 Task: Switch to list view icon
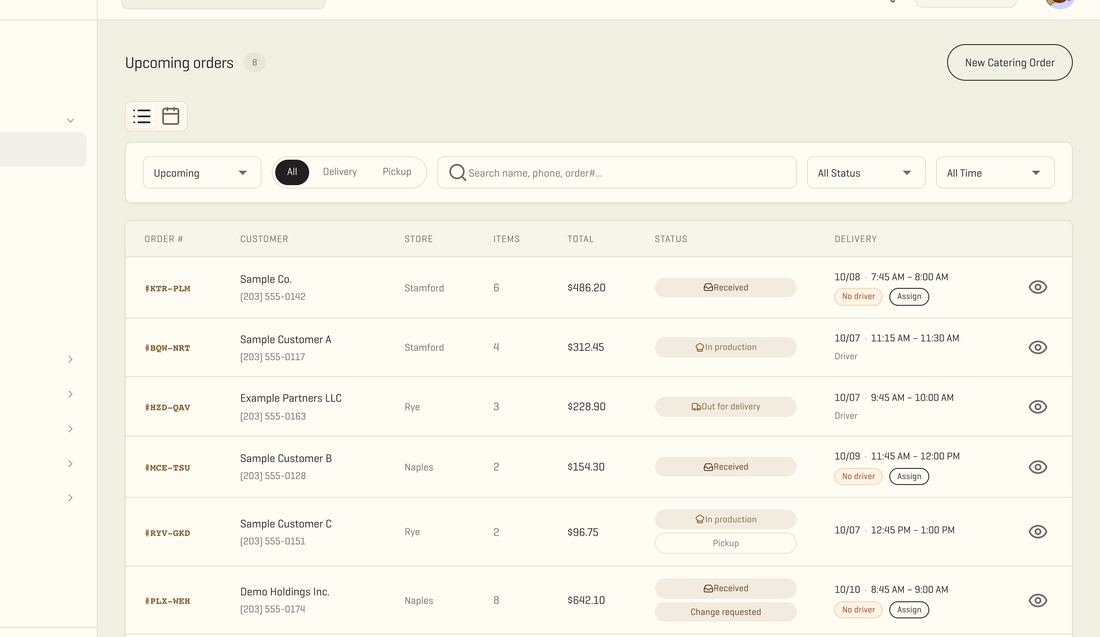(x=142, y=116)
